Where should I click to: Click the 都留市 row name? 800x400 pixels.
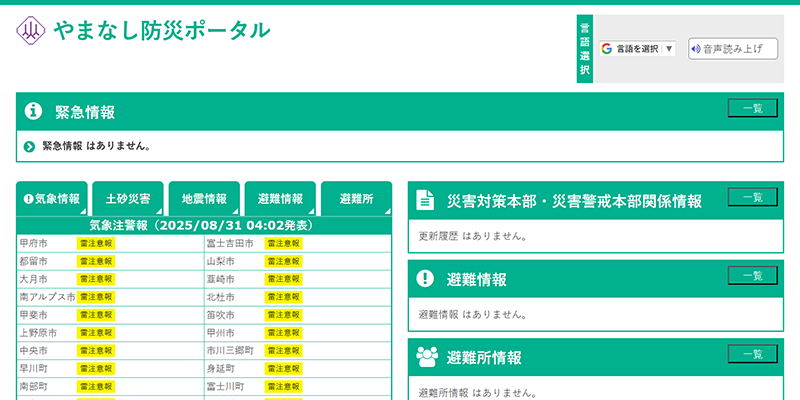(x=33, y=261)
